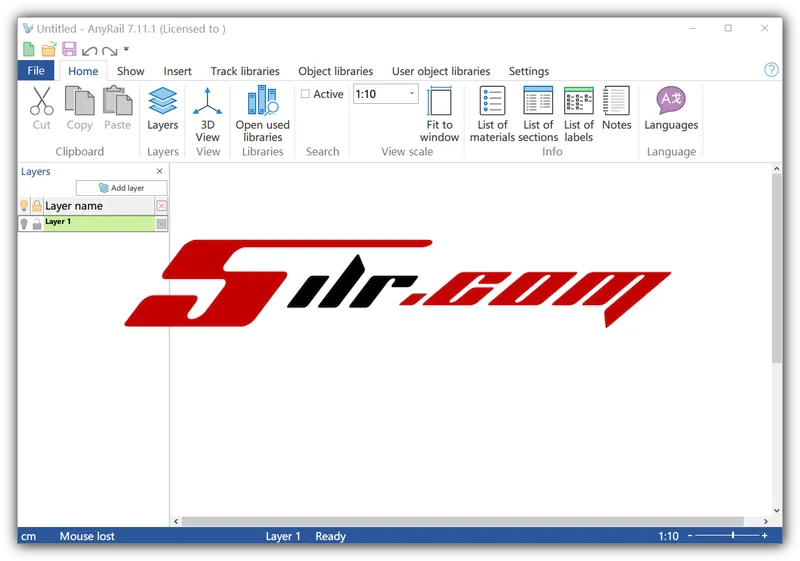Image resolution: width=800 pixels, height=561 pixels.
Task: Expand the quick access toolbar customize arrow
Action: 126,49
